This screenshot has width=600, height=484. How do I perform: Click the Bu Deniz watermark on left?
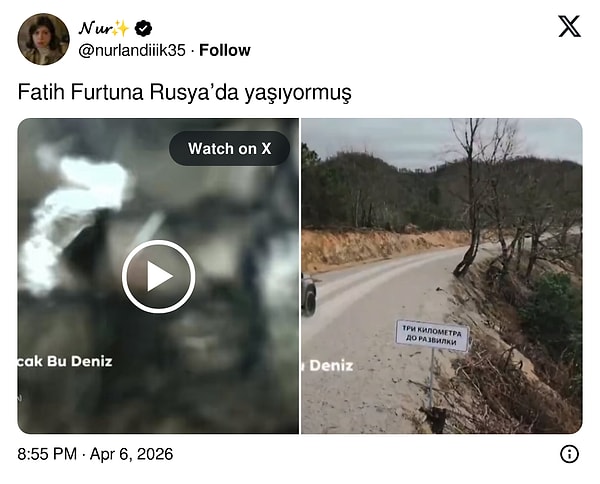(x=65, y=362)
